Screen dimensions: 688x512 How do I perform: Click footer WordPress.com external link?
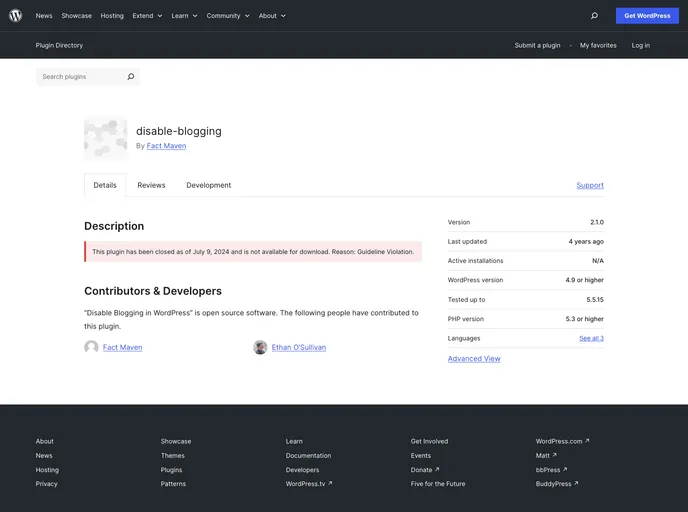(x=563, y=441)
